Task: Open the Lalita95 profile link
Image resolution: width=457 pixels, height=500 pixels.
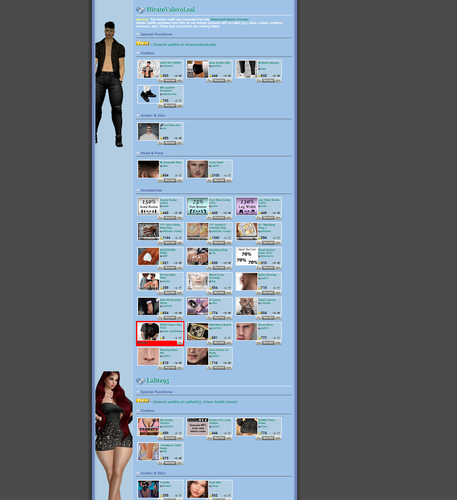Action: 158,381
